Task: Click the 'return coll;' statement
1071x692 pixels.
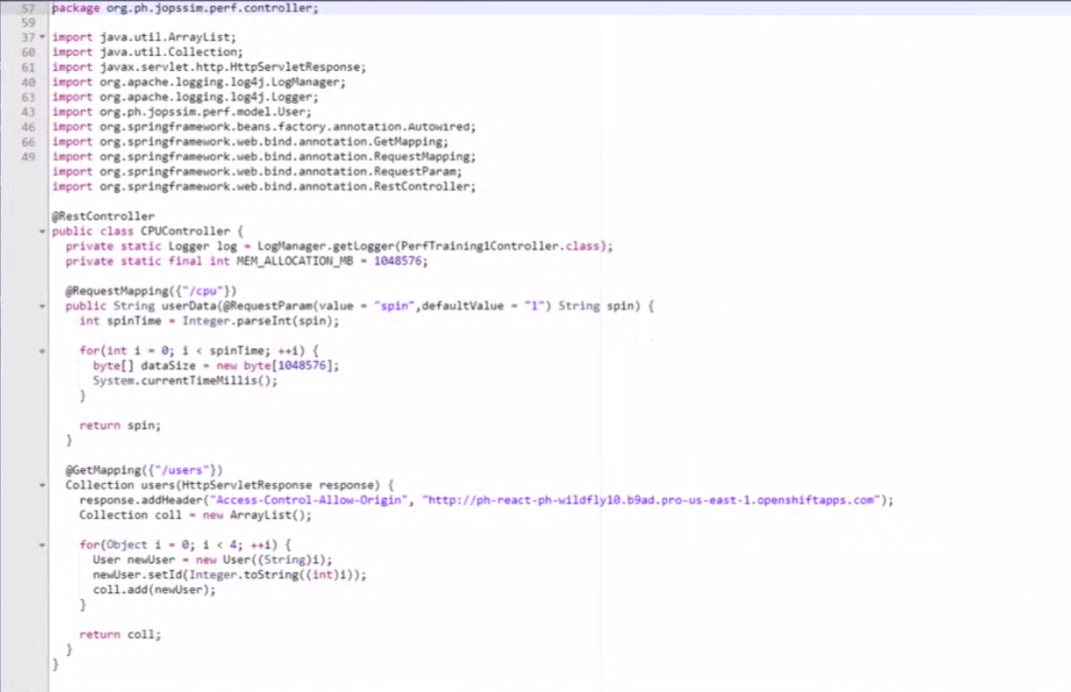Action: (x=120, y=635)
